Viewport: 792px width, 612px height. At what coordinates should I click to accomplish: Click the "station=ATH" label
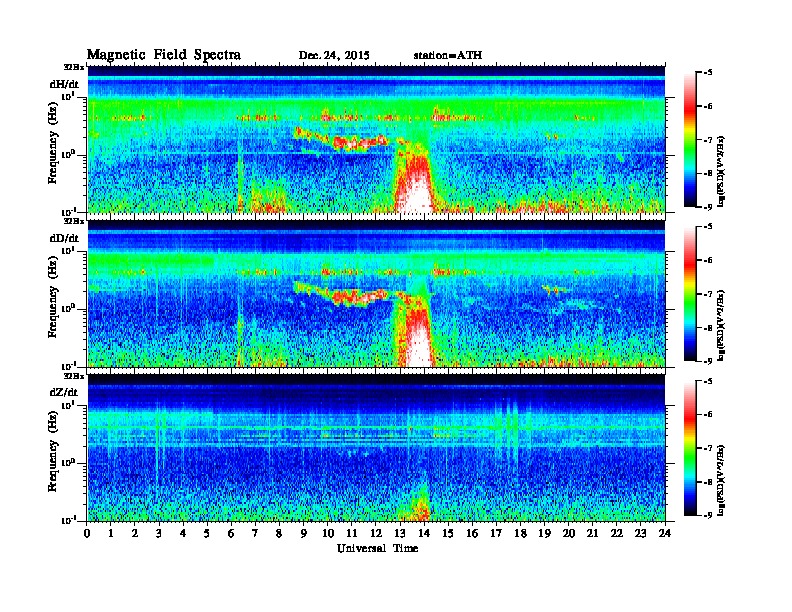point(448,55)
